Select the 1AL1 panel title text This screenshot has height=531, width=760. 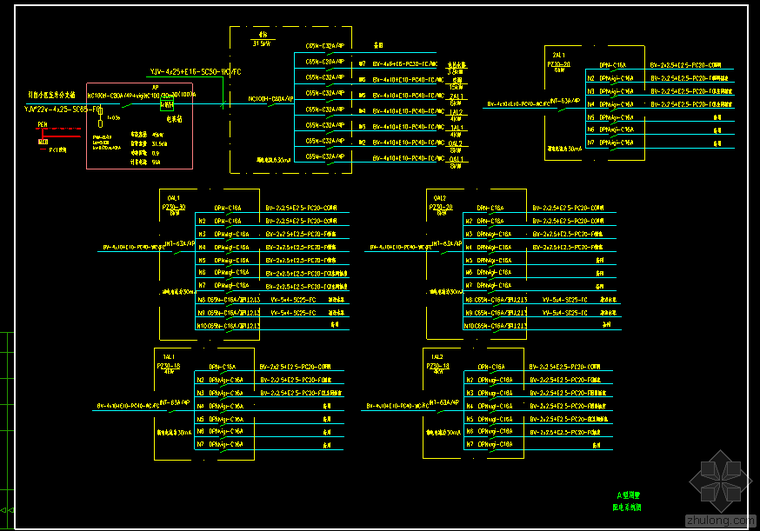[x=169, y=357]
